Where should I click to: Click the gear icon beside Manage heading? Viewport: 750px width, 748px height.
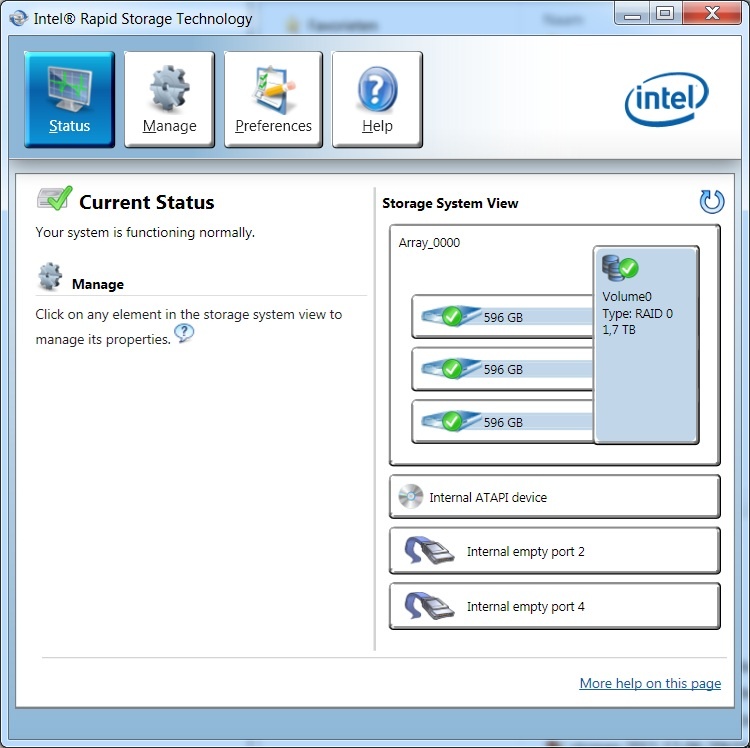pos(50,276)
